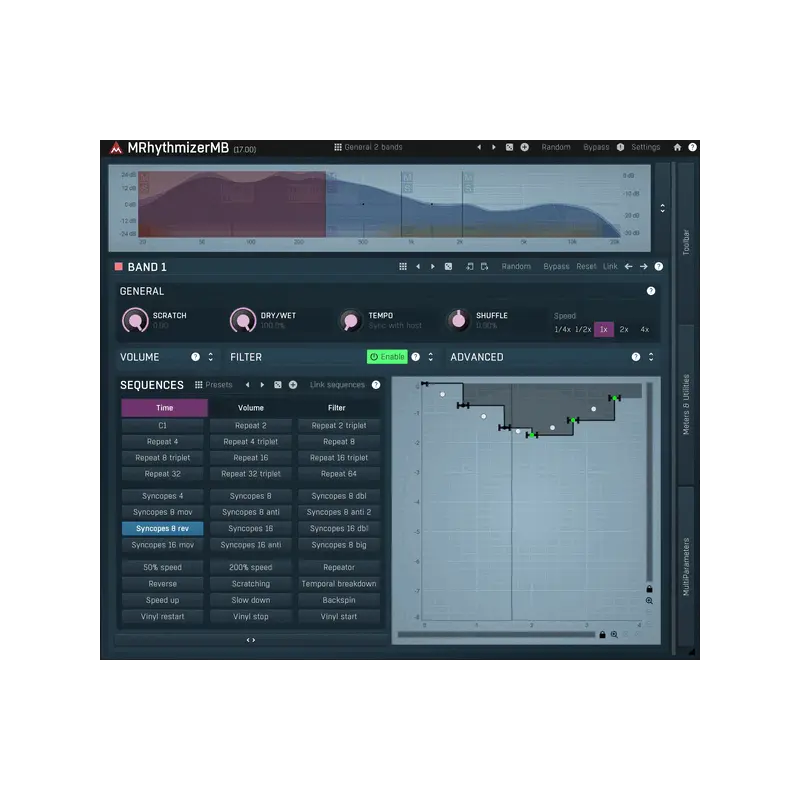
Task: Toggle the green Filter Enable button
Action: 387,357
